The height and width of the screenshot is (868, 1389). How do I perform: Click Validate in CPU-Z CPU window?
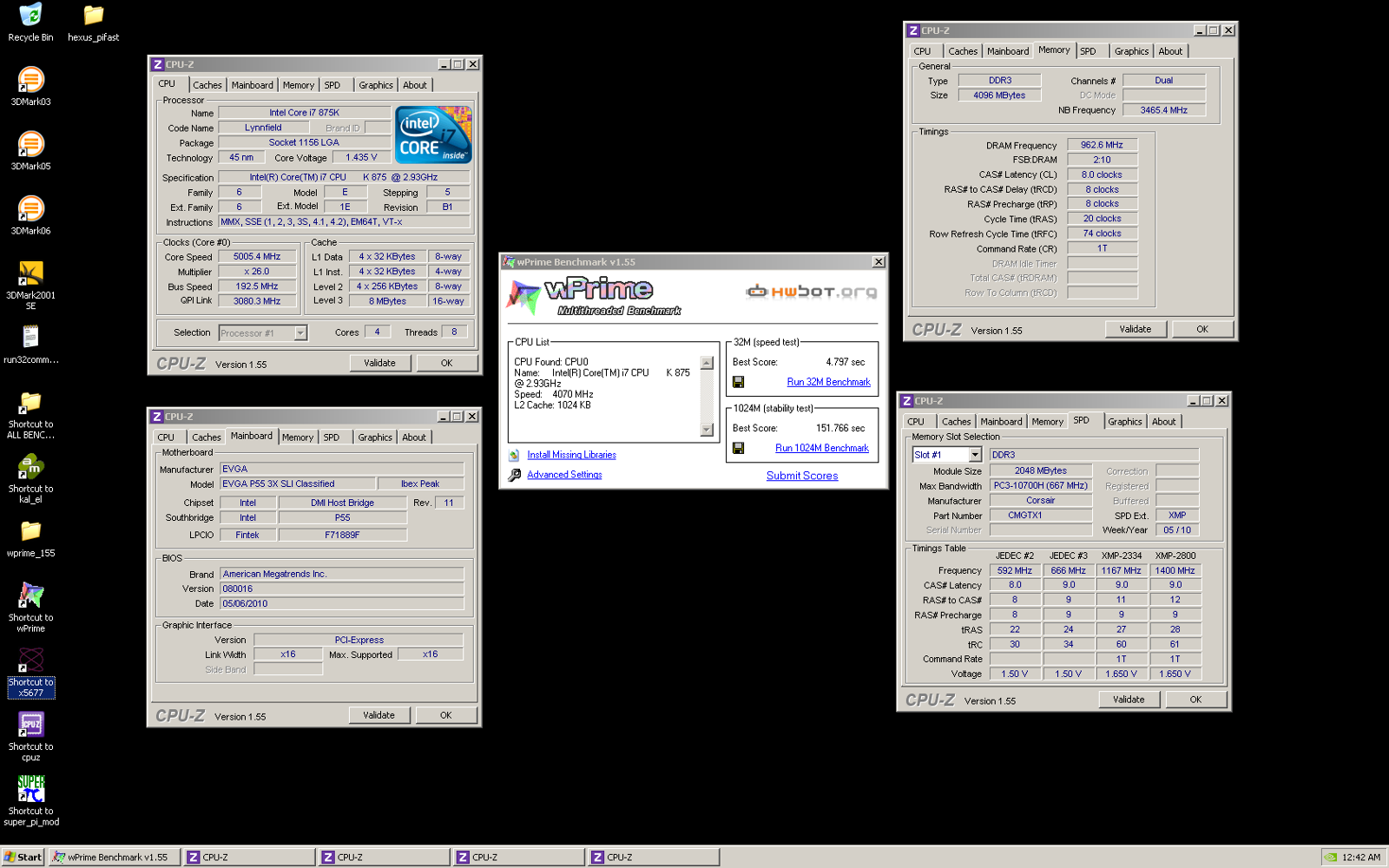379,363
